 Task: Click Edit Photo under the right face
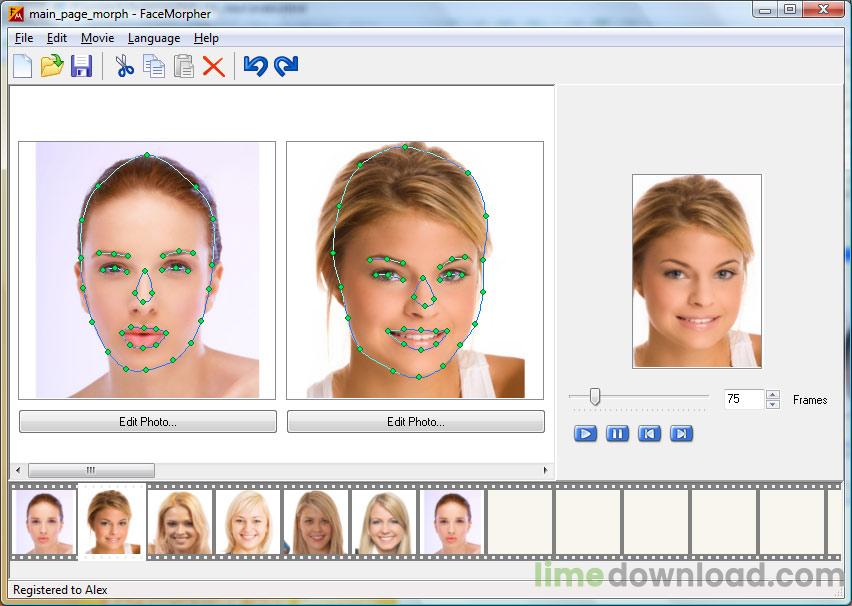(x=416, y=422)
